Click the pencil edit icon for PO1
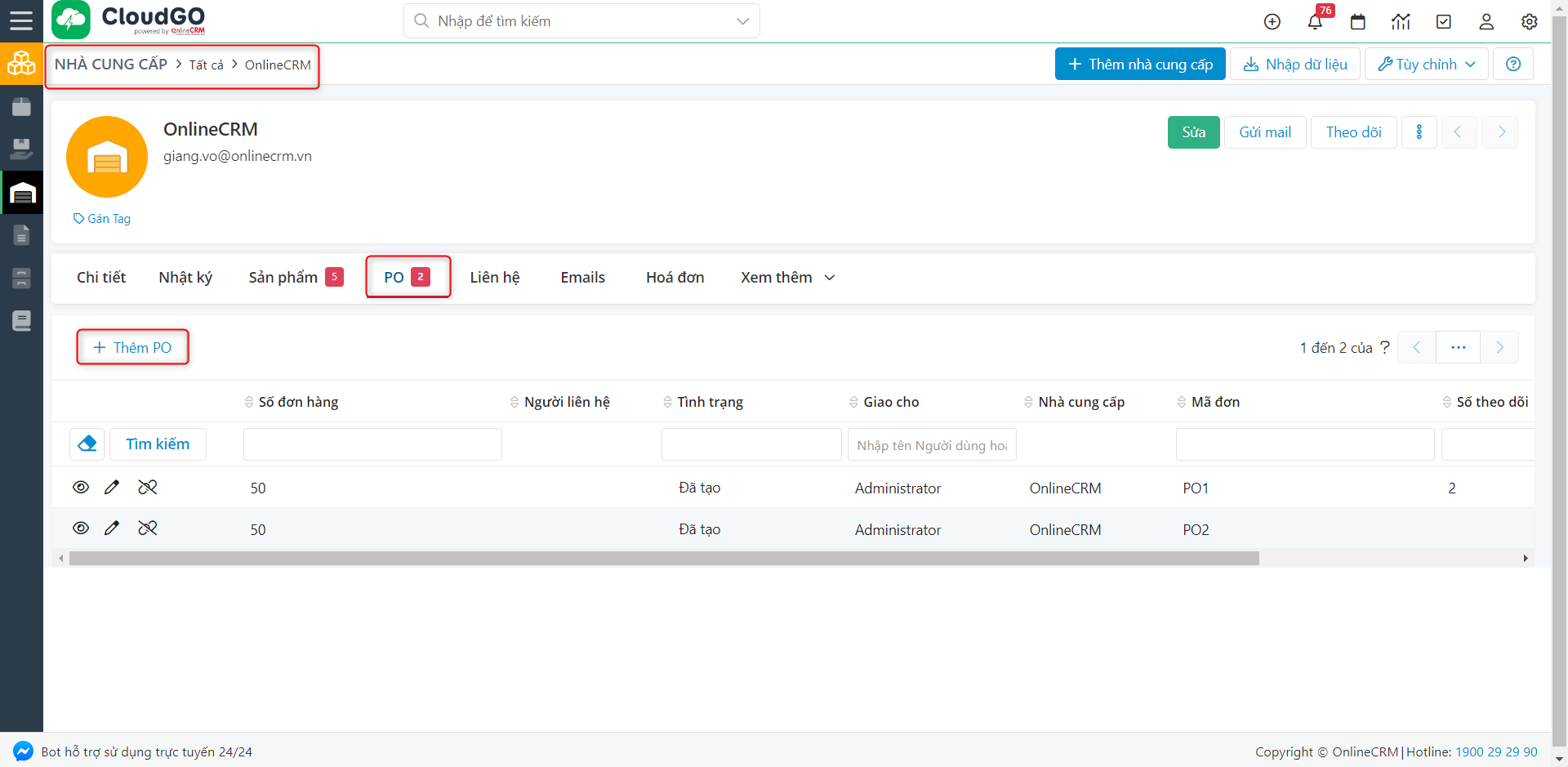This screenshot has width=1568, height=767. click(x=112, y=488)
